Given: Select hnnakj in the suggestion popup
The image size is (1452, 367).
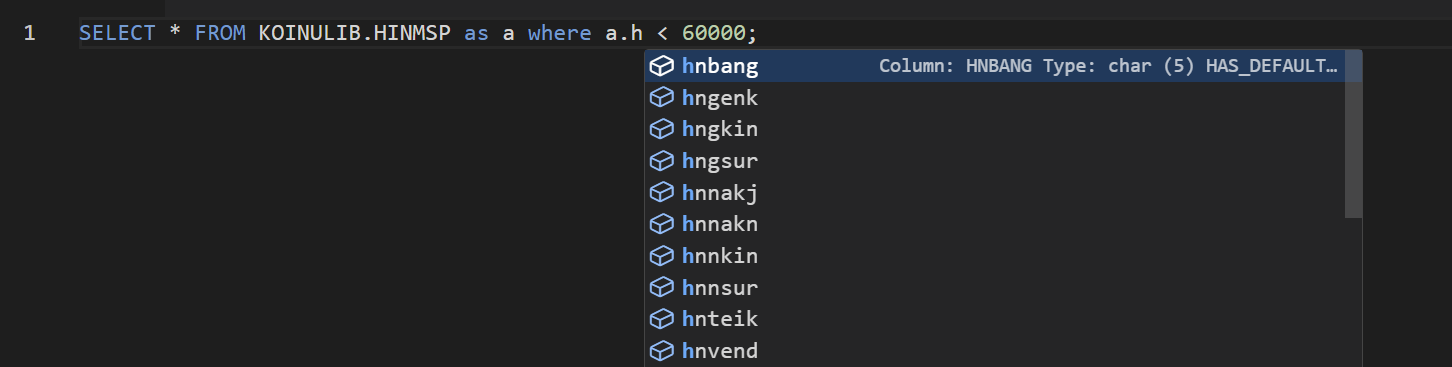Looking at the screenshot, I should (x=995, y=192).
